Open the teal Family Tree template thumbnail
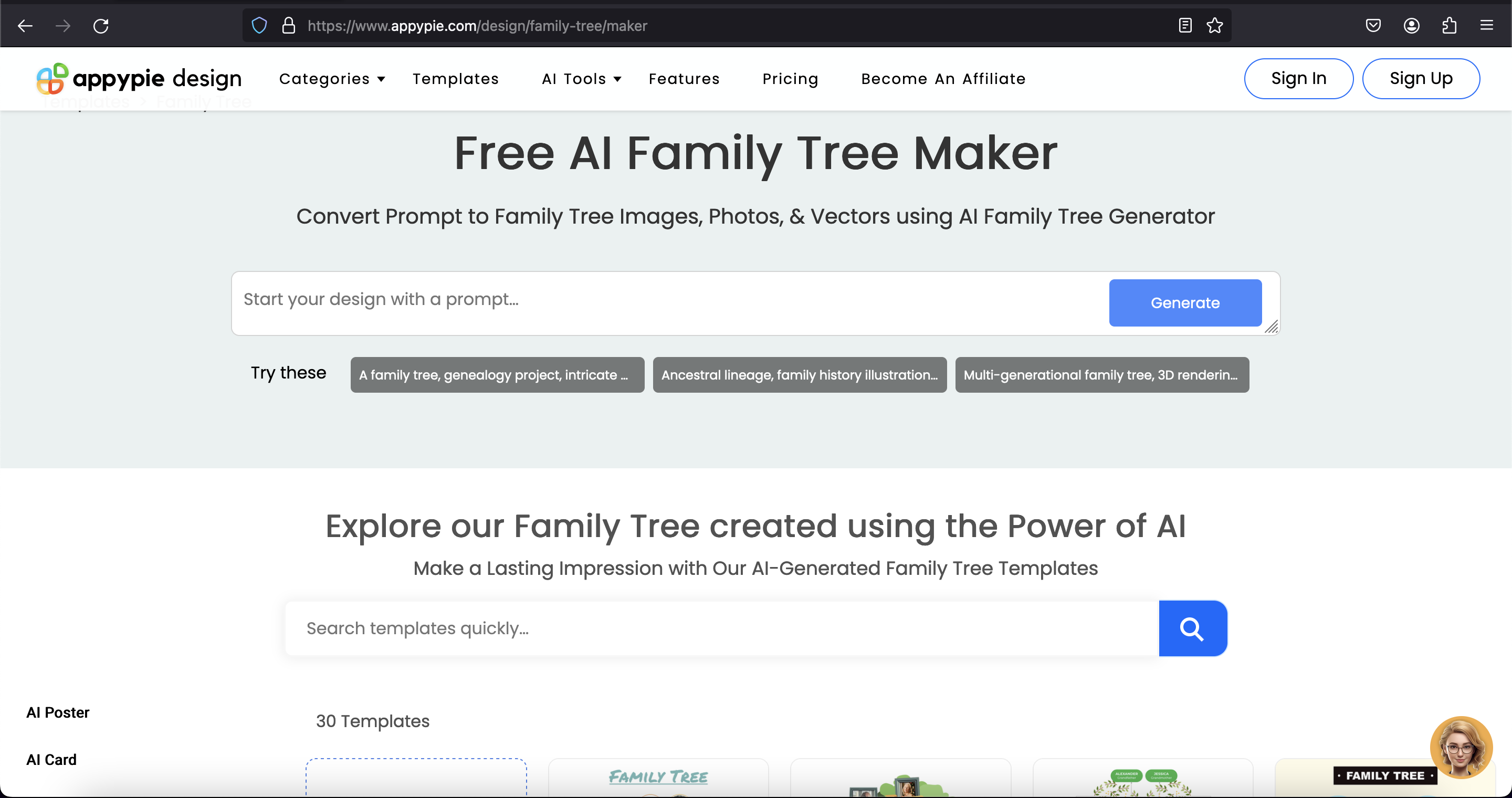1512x798 pixels. coord(658,778)
